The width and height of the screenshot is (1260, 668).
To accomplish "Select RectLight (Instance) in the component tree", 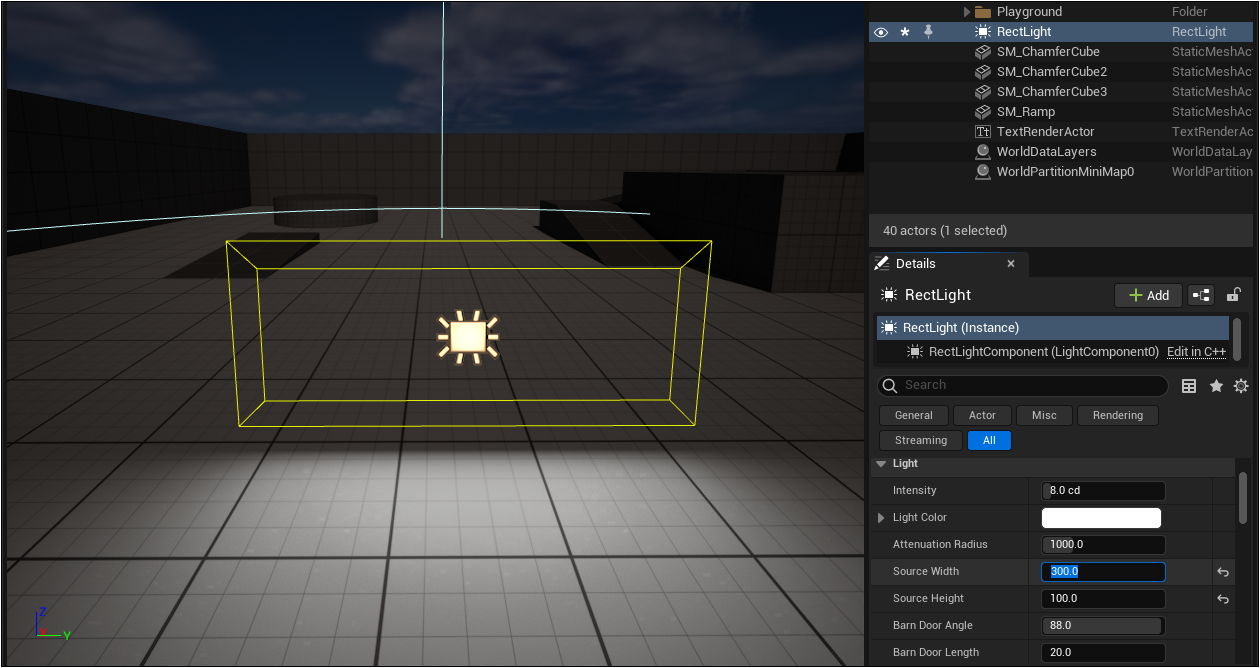I will 1053,328.
